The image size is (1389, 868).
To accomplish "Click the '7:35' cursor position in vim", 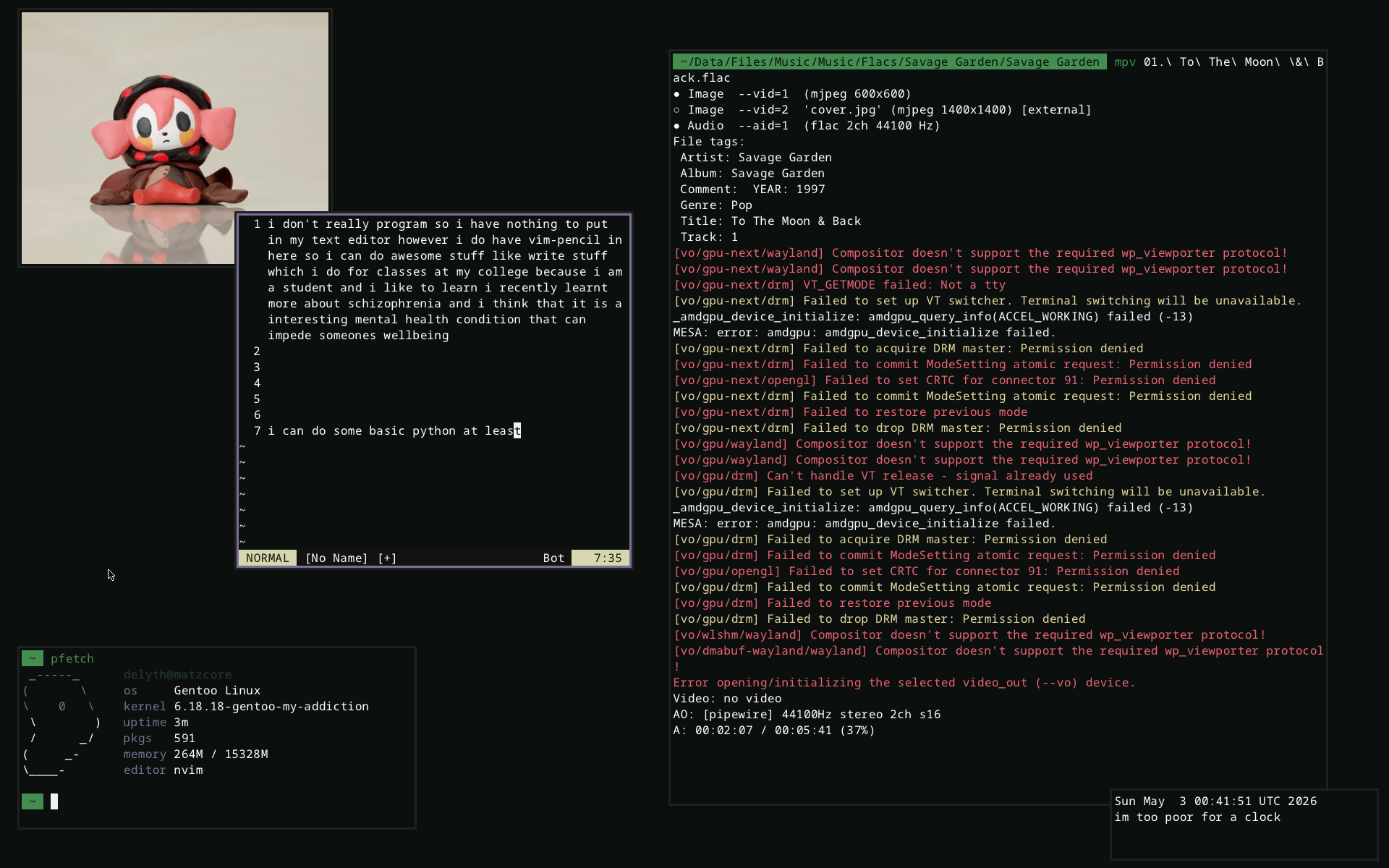I will click(x=608, y=558).
